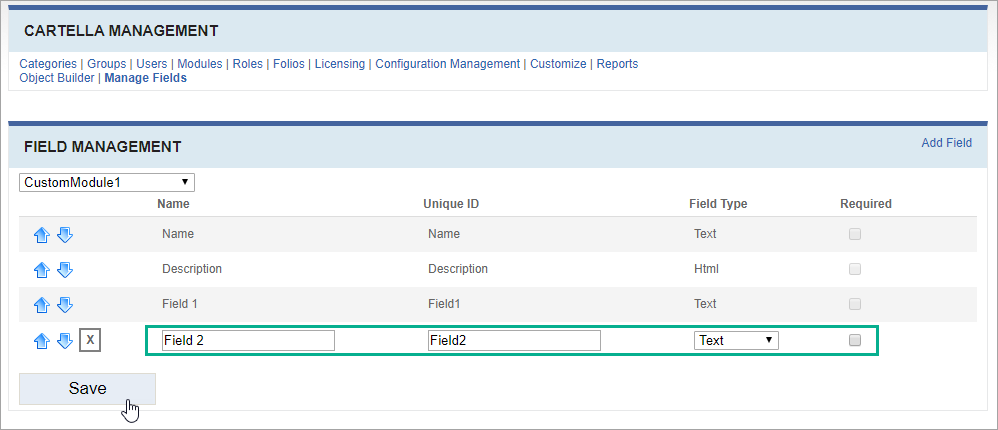Click the Required column header

tap(866, 204)
